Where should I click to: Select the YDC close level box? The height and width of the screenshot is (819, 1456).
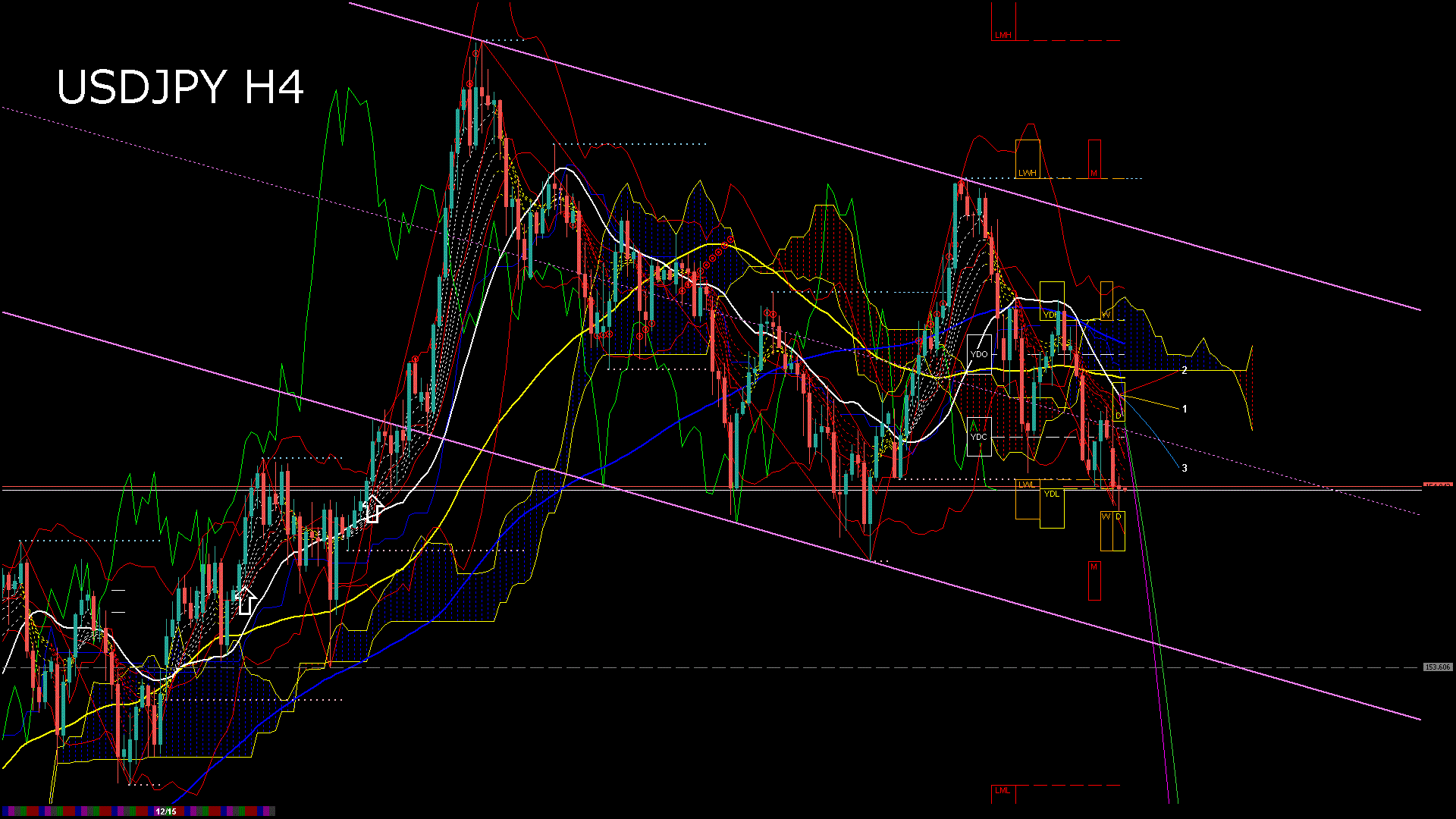[979, 437]
